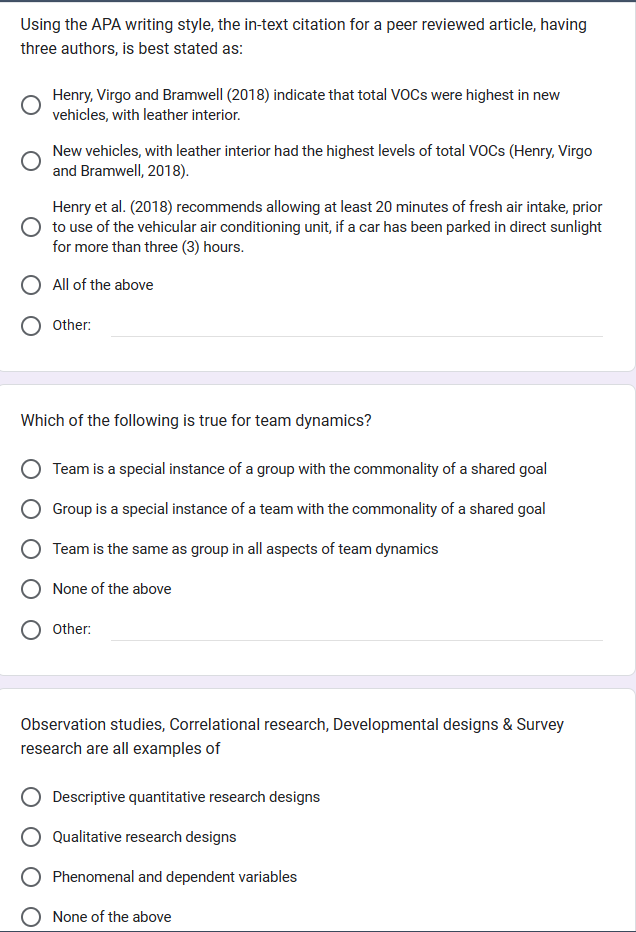Click Other text field in APA question

[357, 326]
